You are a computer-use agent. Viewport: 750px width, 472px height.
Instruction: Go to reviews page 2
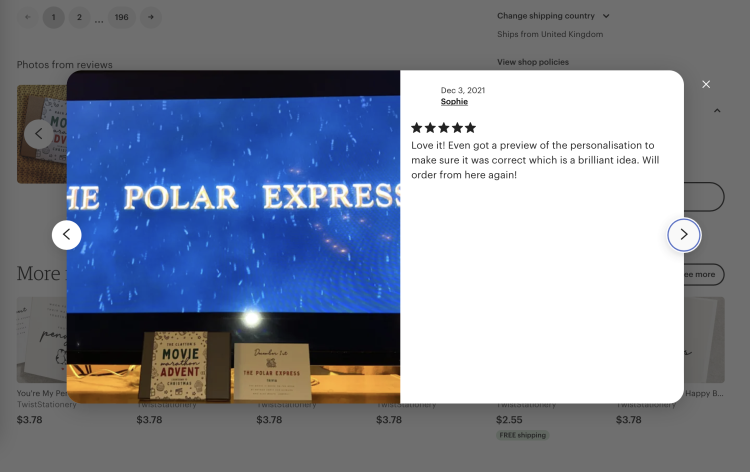pyautogui.click(x=79, y=17)
